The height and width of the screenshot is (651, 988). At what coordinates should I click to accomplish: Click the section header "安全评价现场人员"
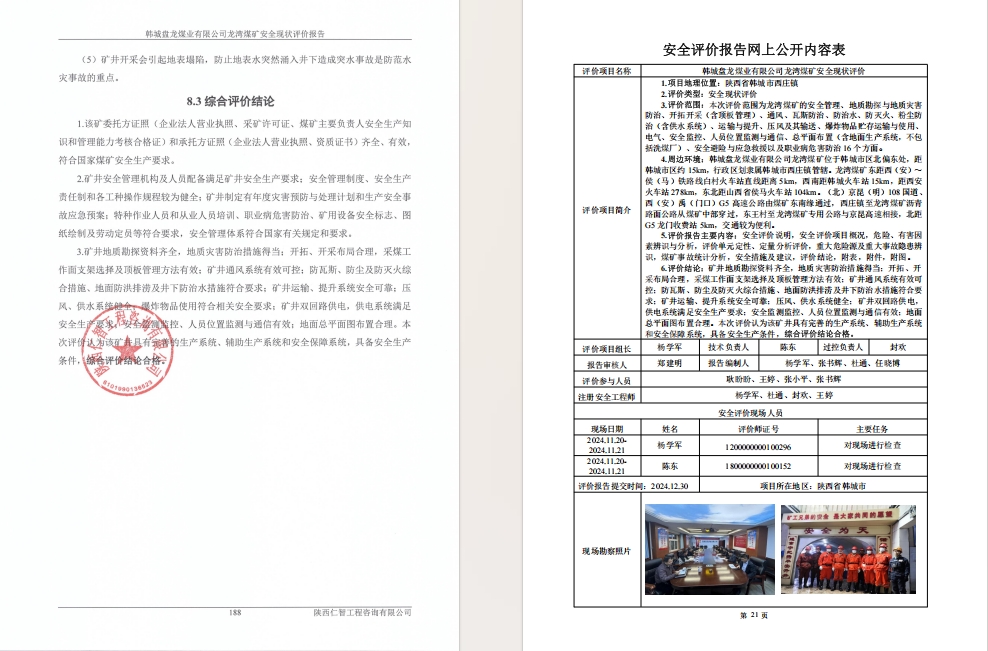point(750,413)
